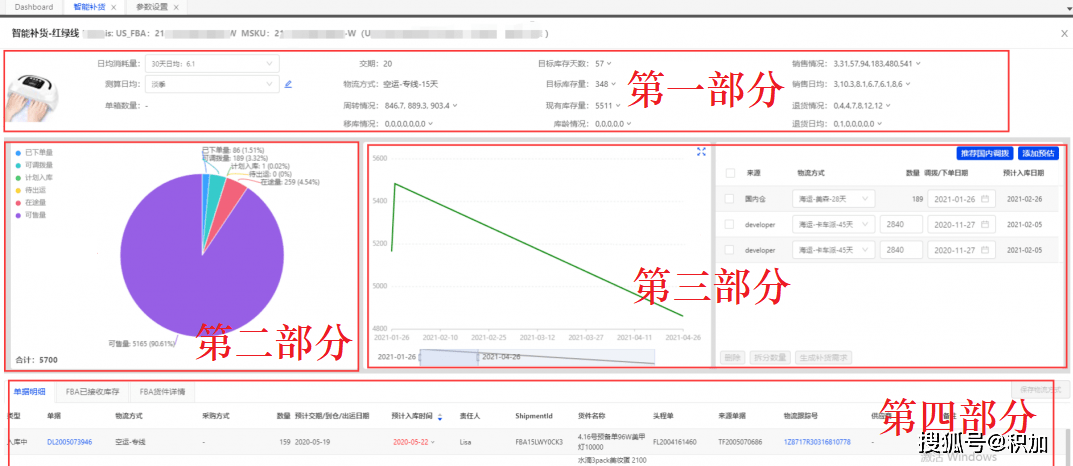Open the 海运-美森-28天 logistics dropdown

pyautogui.click(x=833, y=199)
